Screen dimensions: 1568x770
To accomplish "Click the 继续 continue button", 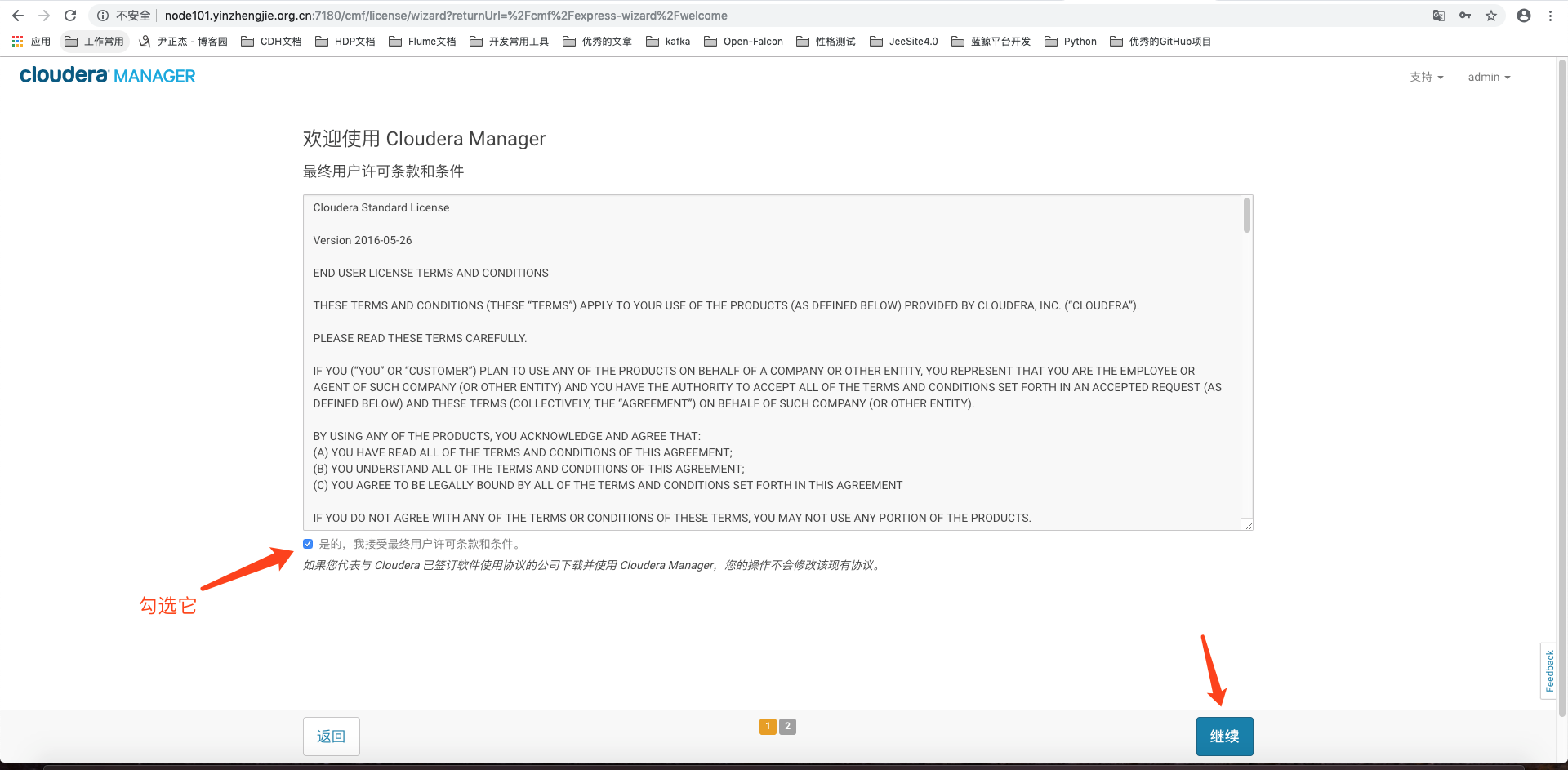I will (x=1224, y=737).
